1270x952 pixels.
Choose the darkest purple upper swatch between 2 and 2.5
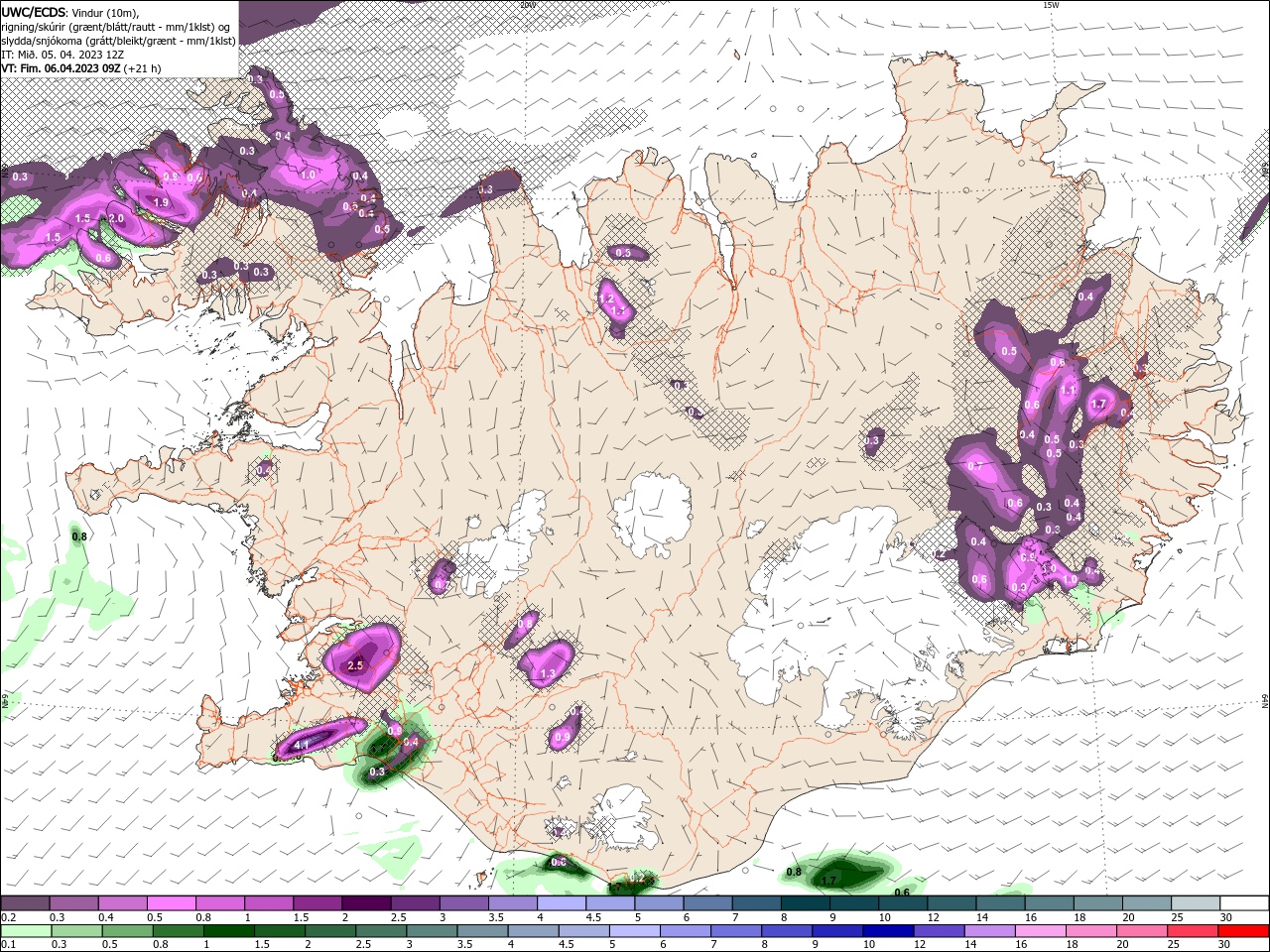tap(366, 903)
